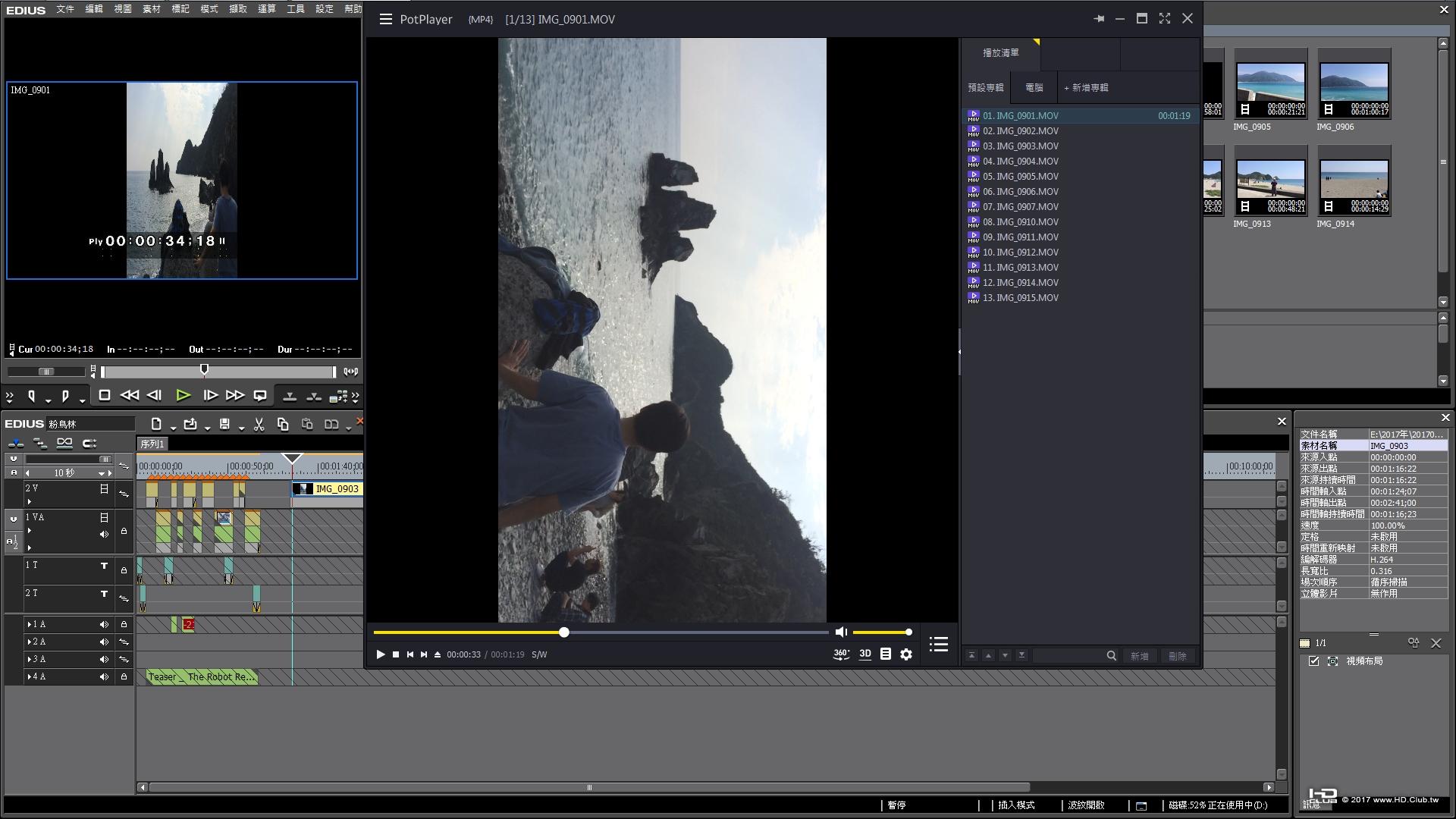Open the 素材 menu in EDIUS
The image size is (1456, 819).
(151, 9)
